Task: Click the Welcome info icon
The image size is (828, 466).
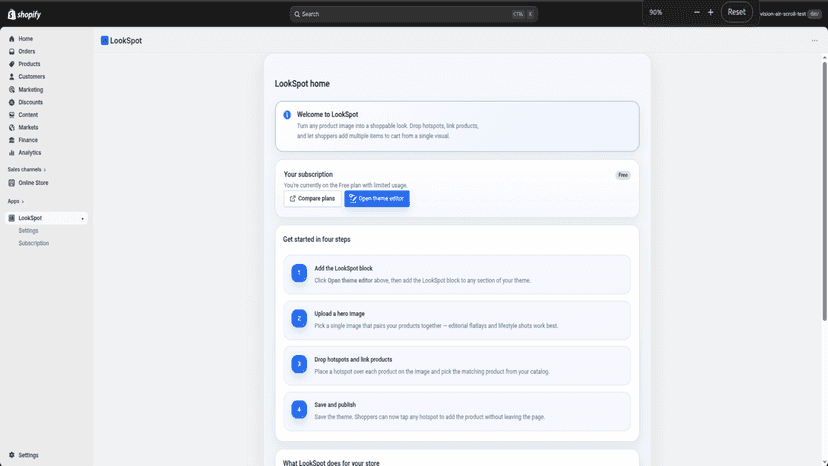Action: (287, 115)
